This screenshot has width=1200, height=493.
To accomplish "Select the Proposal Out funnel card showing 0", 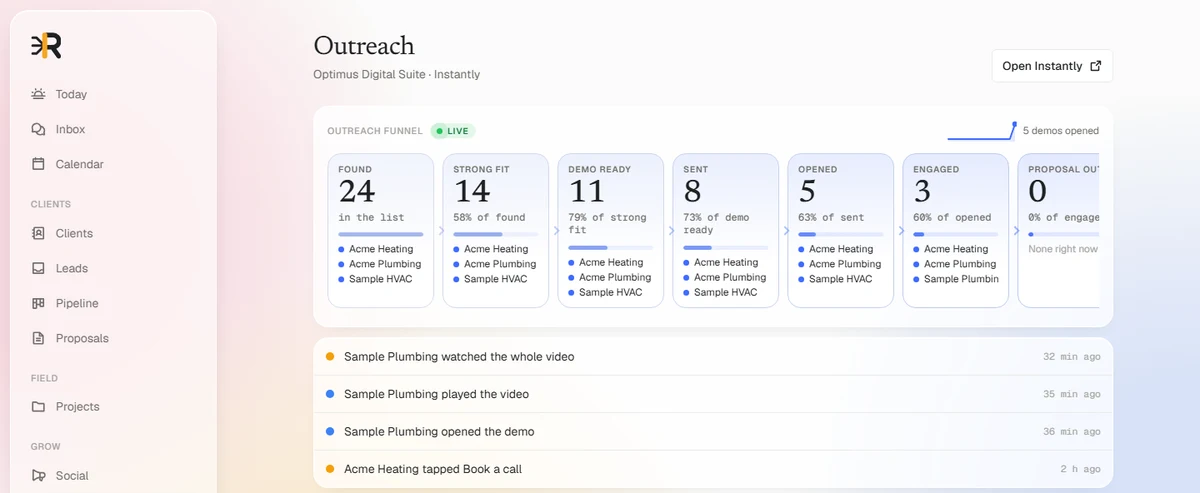I will (x=1059, y=230).
